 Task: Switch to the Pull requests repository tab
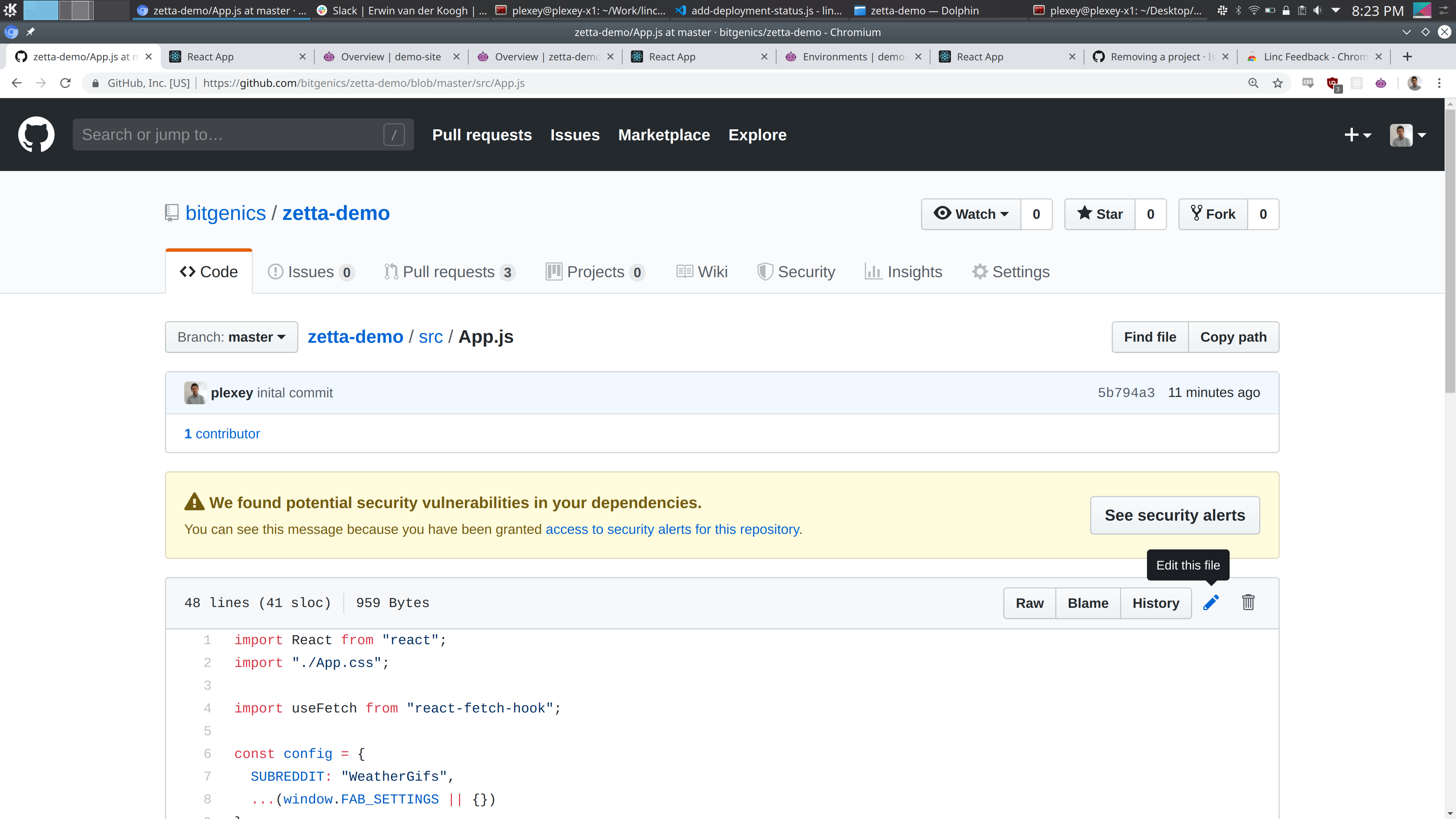[449, 272]
